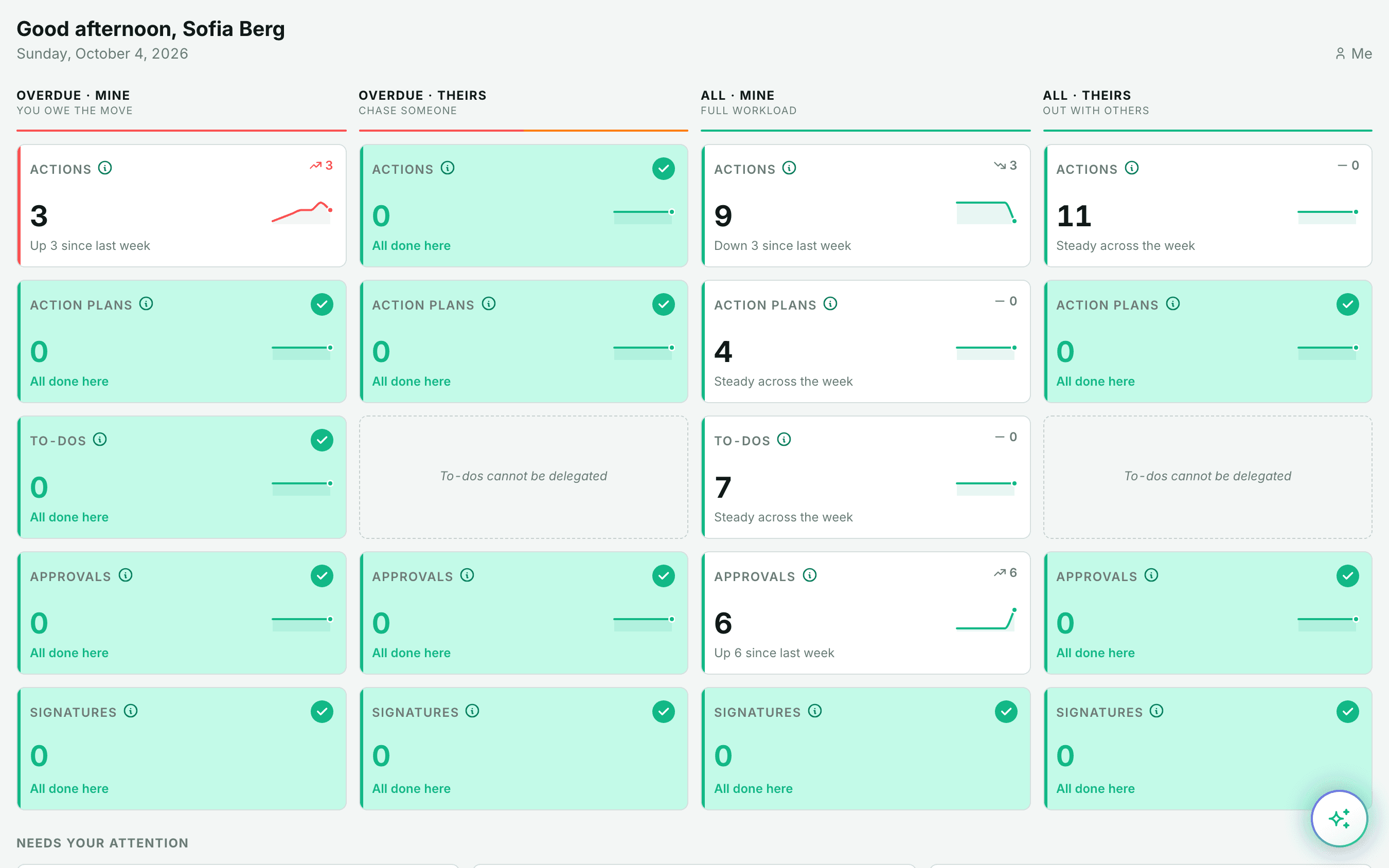Open All Theirs Actions card showing 11
This screenshot has width=1389, height=868.
1207,206
